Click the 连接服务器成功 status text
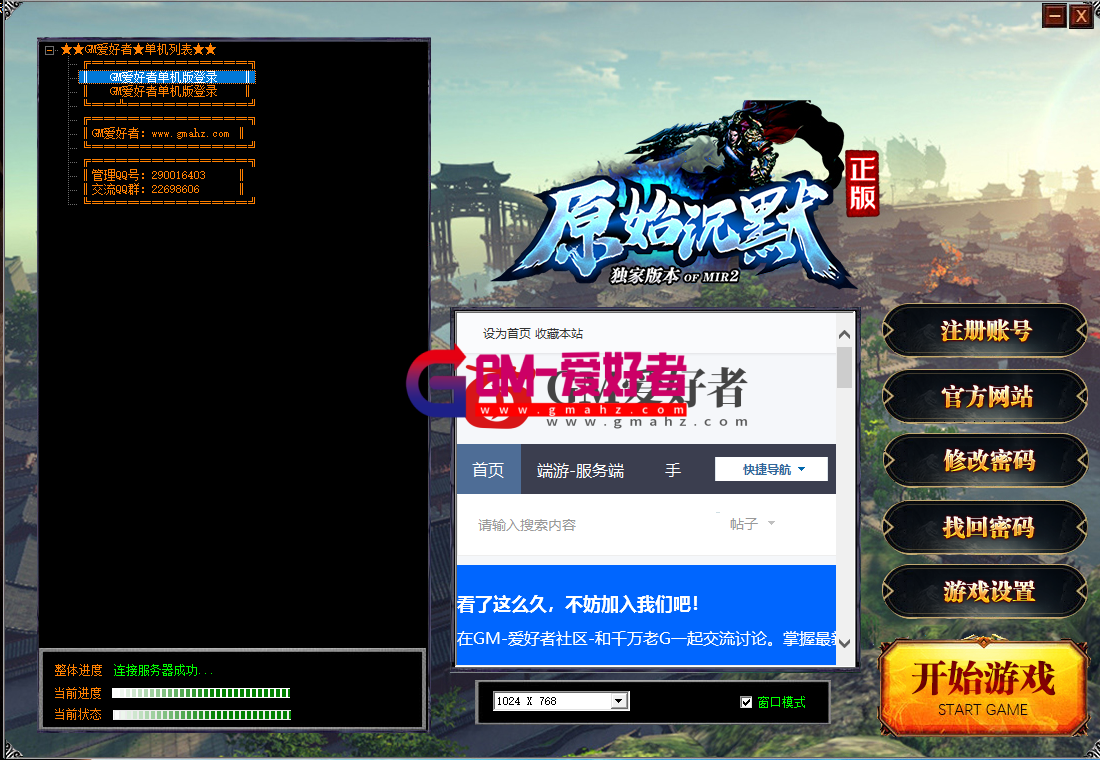The width and height of the screenshot is (1100, 760). click(162, 671)
